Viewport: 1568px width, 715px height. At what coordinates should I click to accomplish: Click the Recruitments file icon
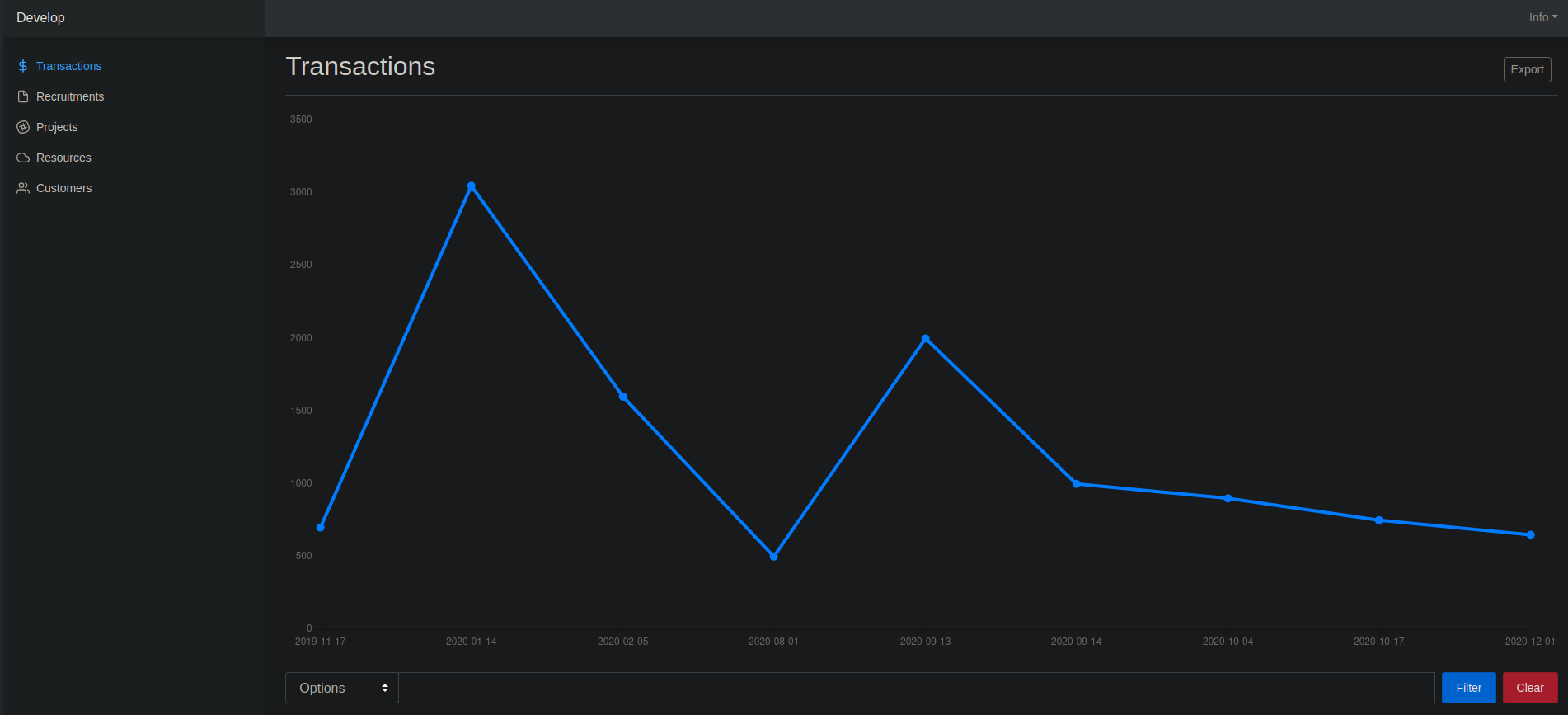(23, 96)
